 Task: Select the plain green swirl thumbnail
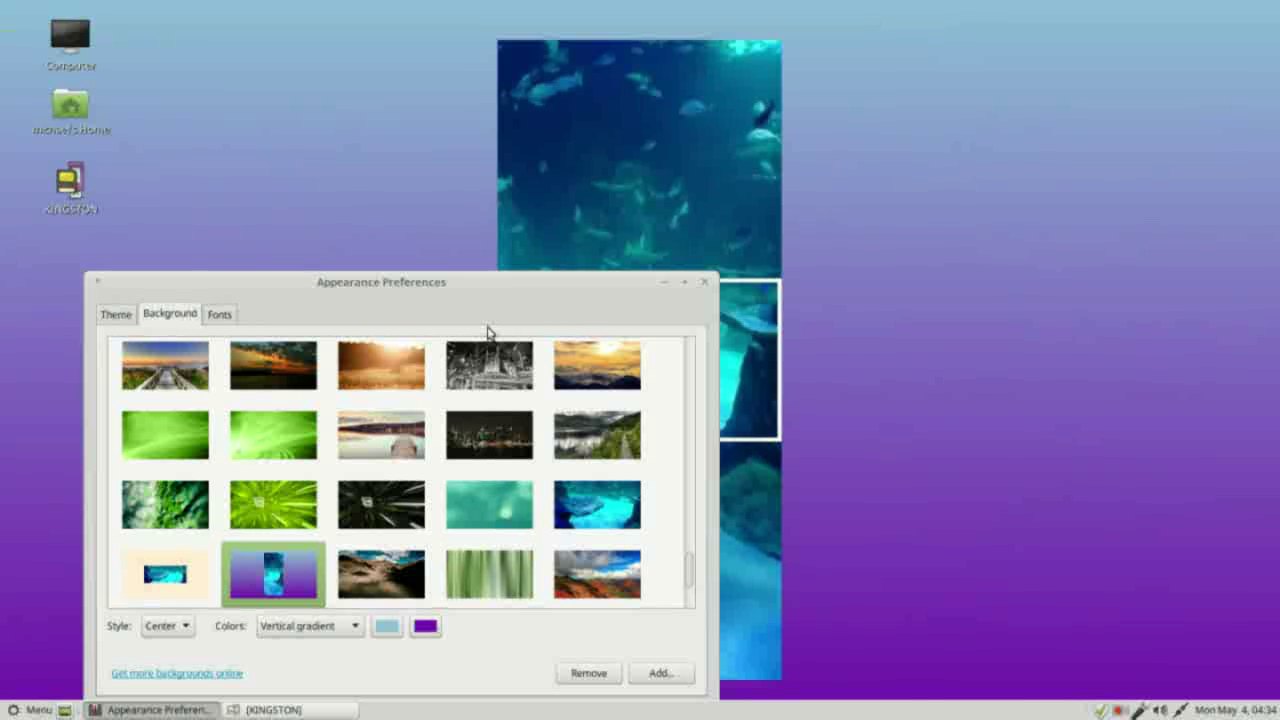(165, 435)
